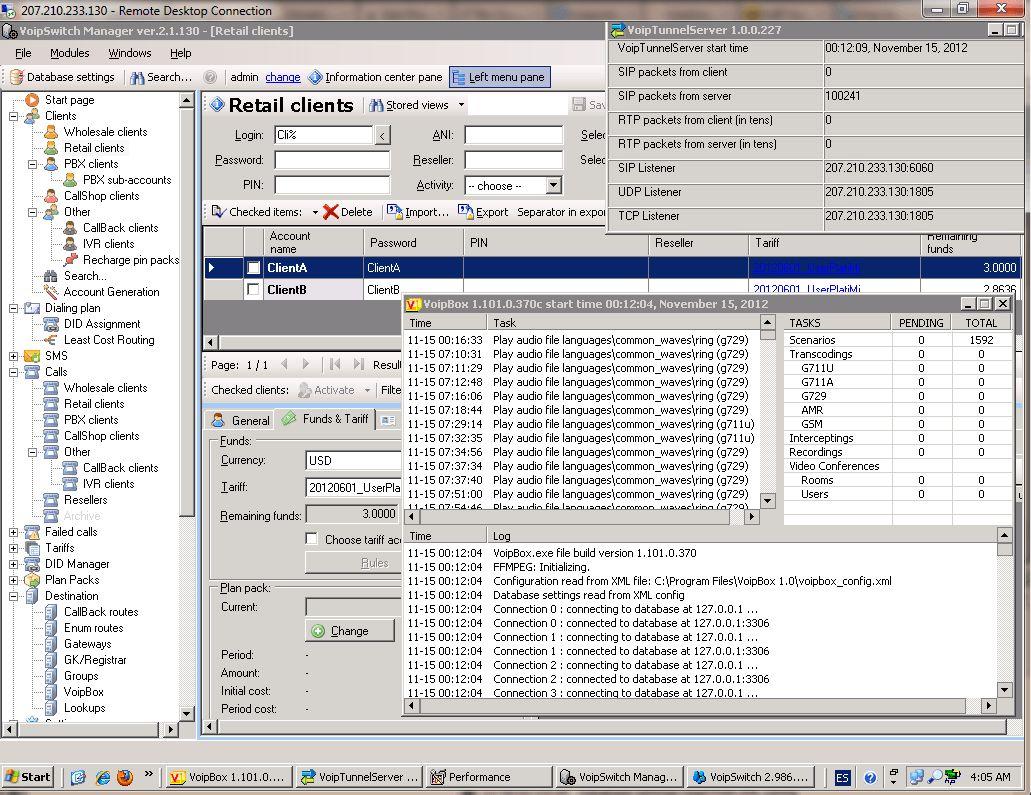This screenshot has height=795, width=1031.
Task: Click the SMS envelope icon
Action: pyautogui.click(x=32, y=356)
